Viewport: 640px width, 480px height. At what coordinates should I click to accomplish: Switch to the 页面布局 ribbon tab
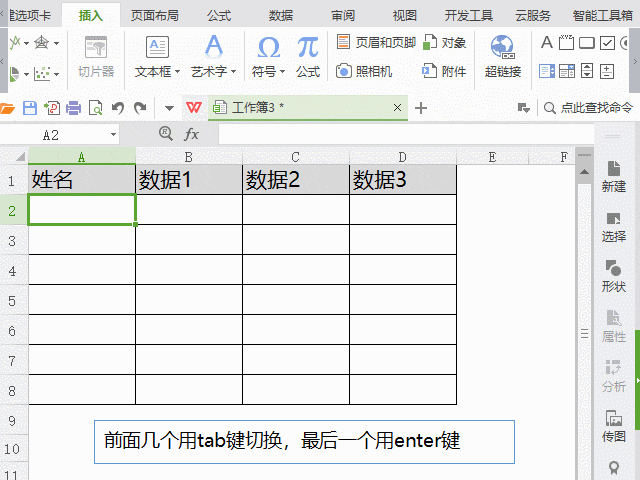click(154, 16)
